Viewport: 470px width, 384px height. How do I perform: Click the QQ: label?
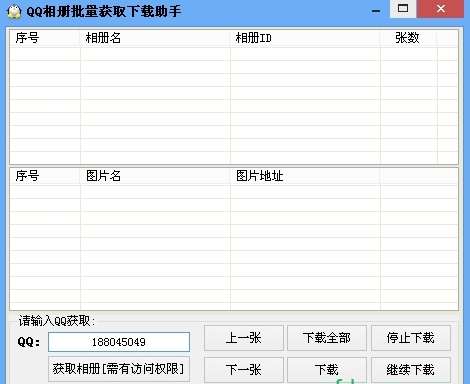coord(29,342)
